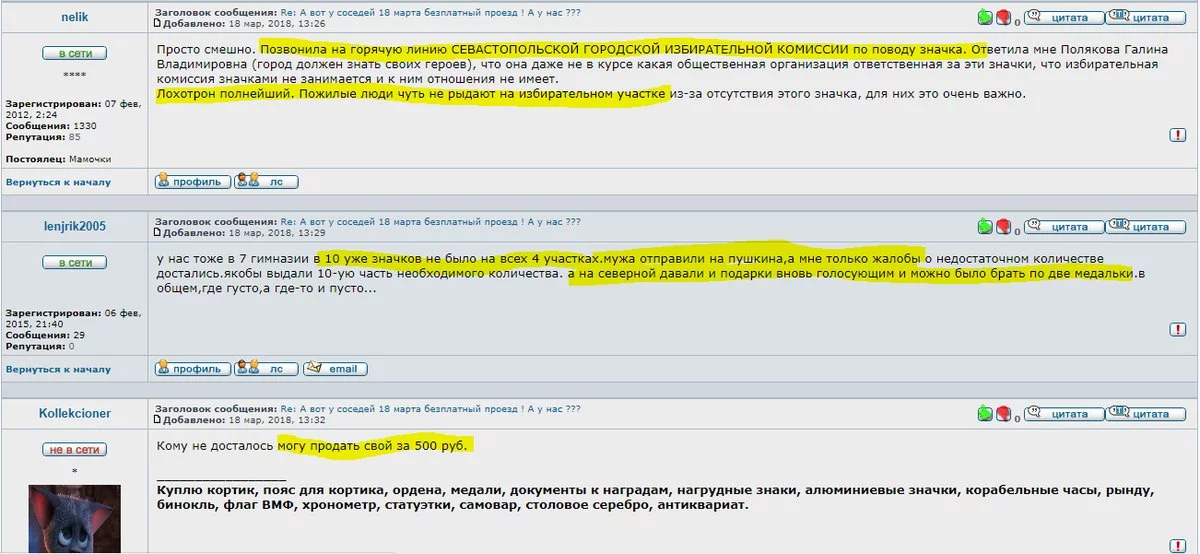Click Вернуться к началу under lenjrik2005's info

point(58,369)
